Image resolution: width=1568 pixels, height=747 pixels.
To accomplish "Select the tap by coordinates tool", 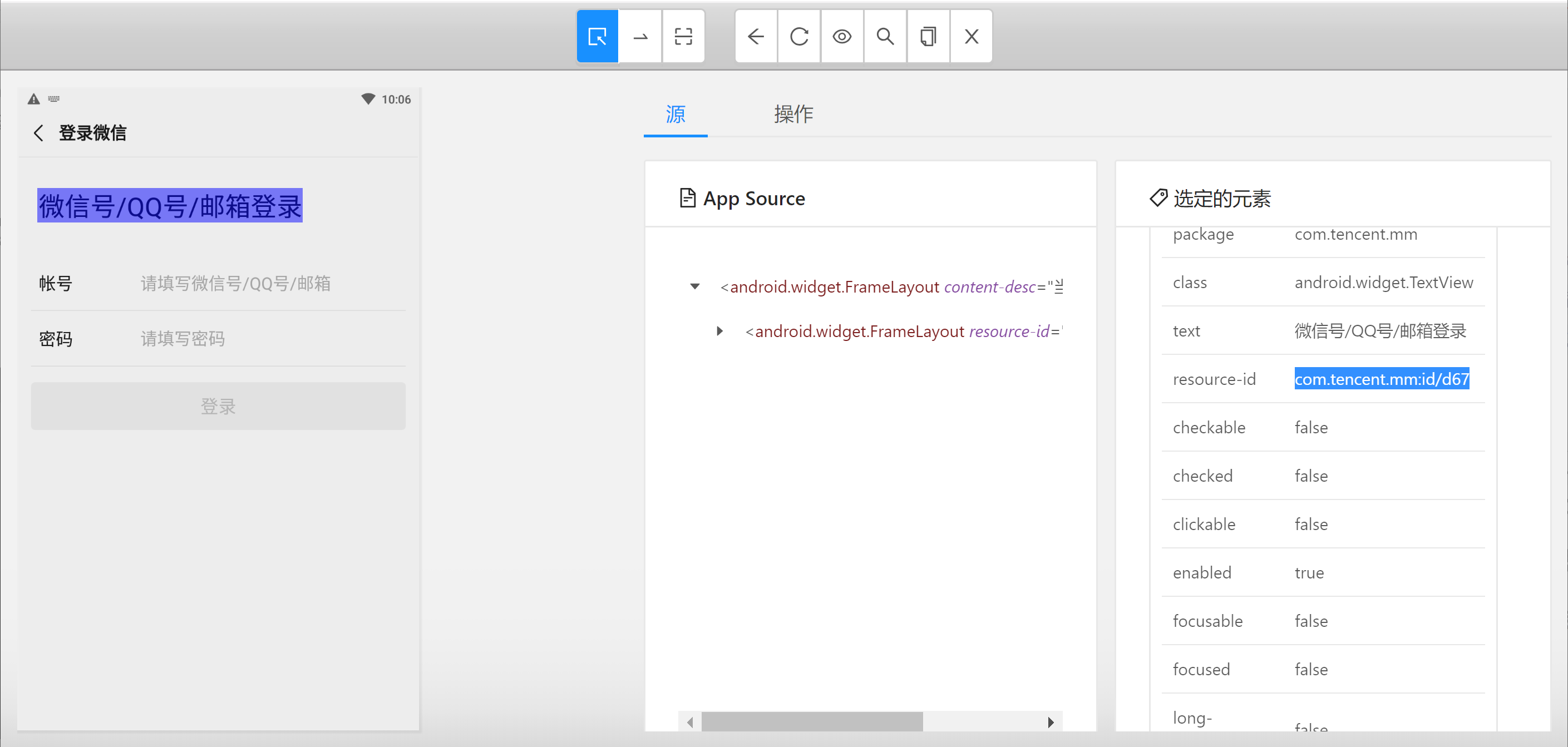I will coord(683,37).
